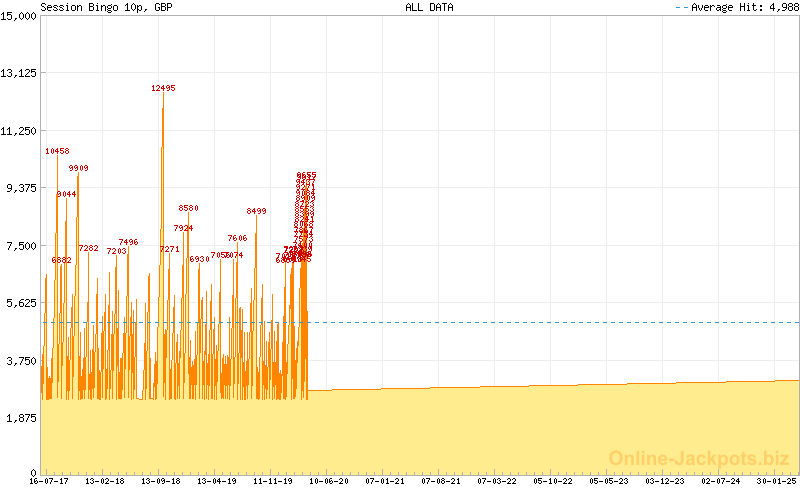Viewport: 800px width, 490px height.
Task: Select the 8580 value label
Action: tap(188, 208)
